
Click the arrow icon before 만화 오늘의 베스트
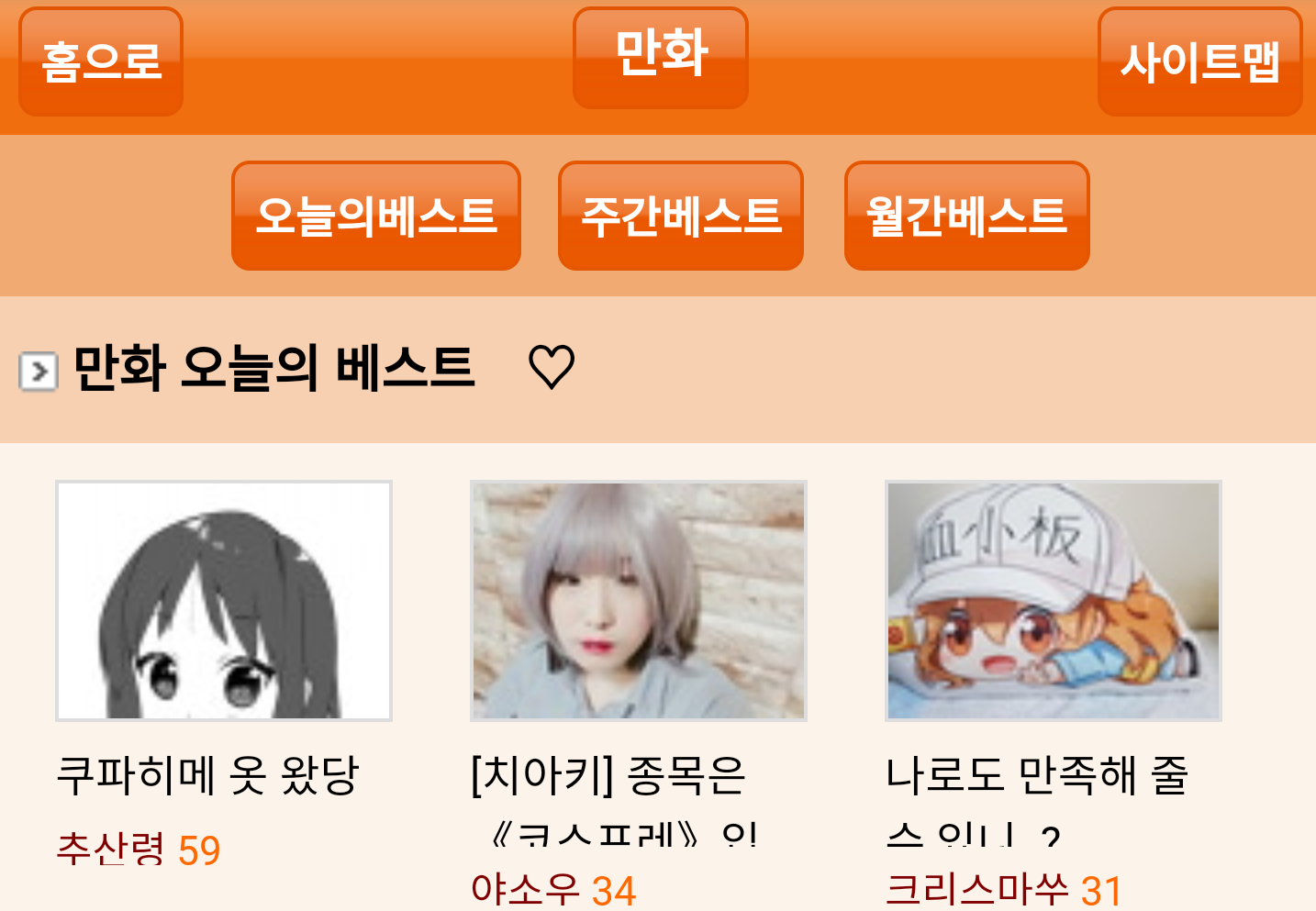tap(39, 371)
